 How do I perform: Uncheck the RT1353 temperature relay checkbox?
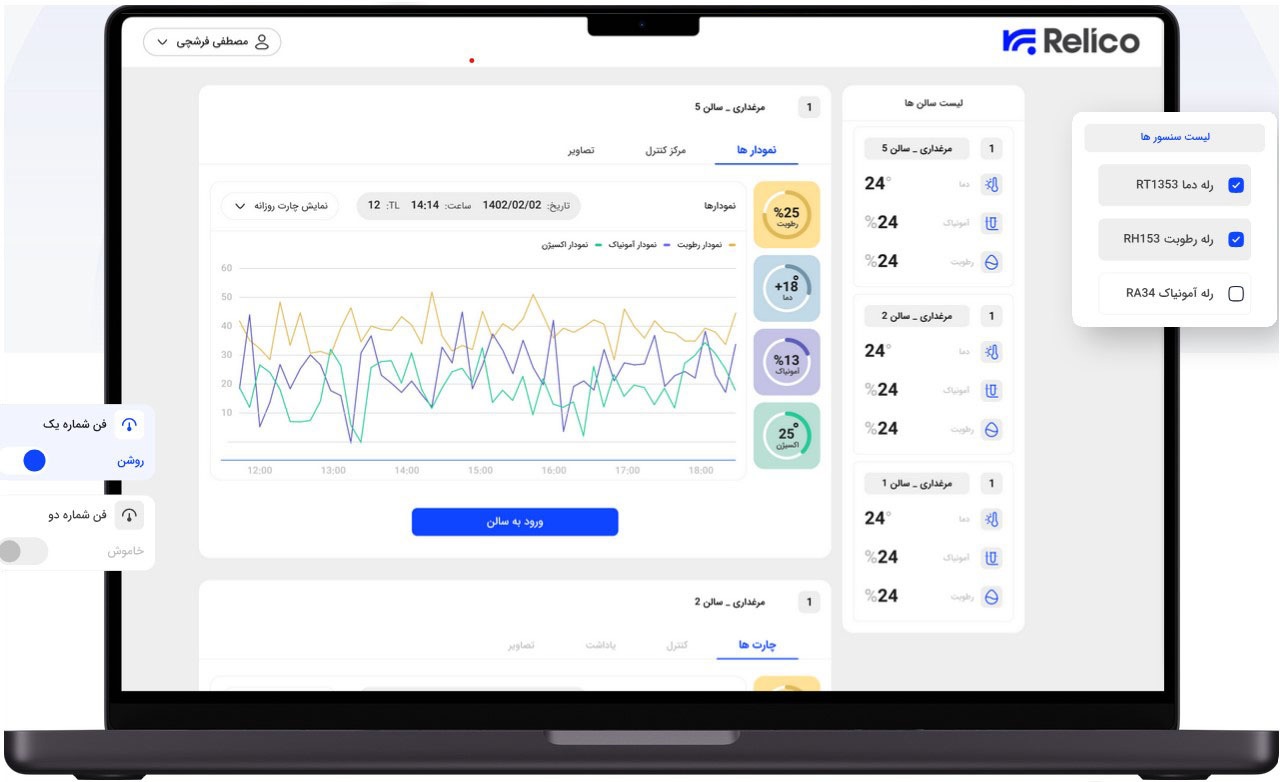click(x=1236, y=185)
